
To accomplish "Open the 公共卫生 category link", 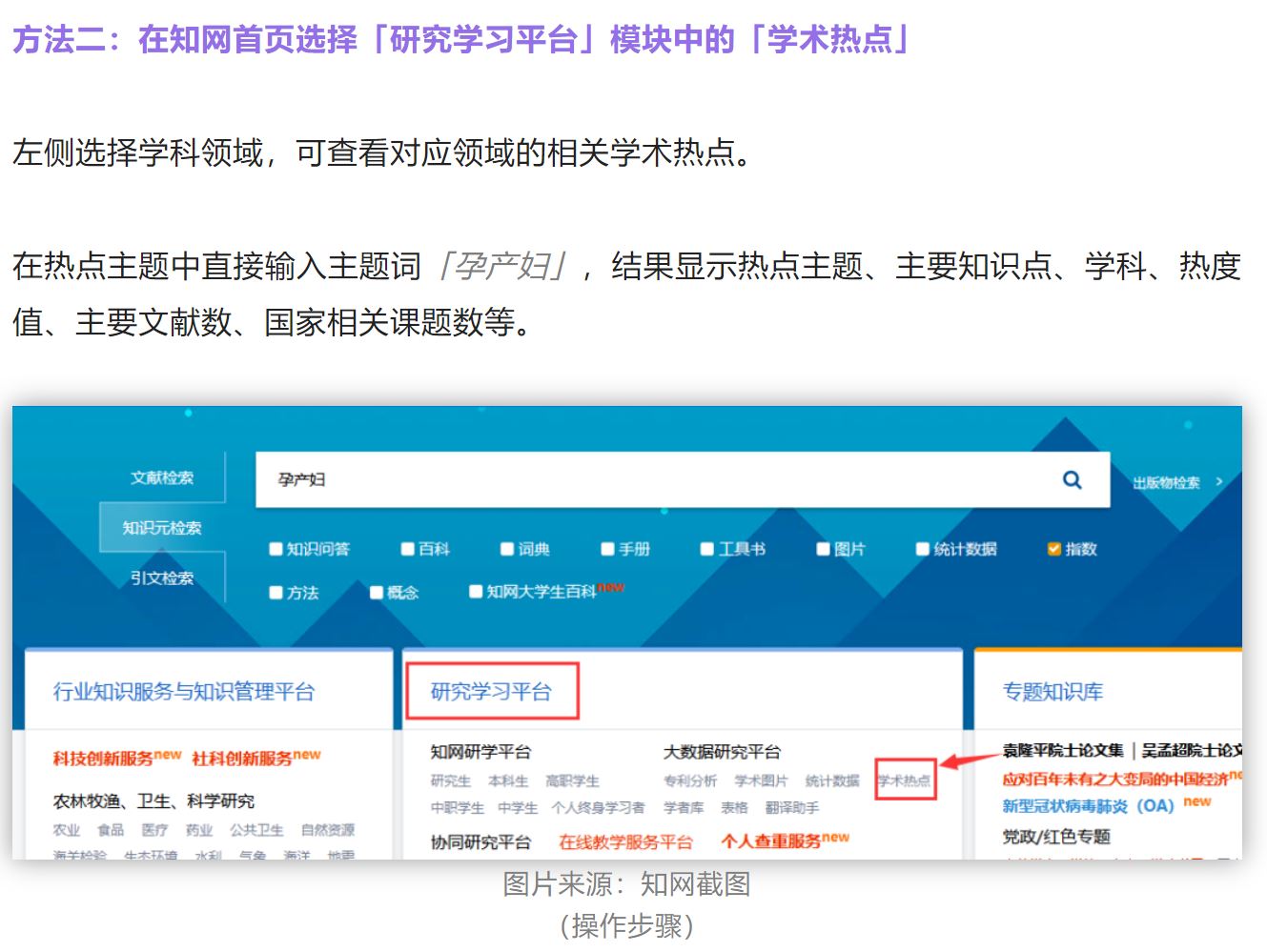I will point(256,830).
